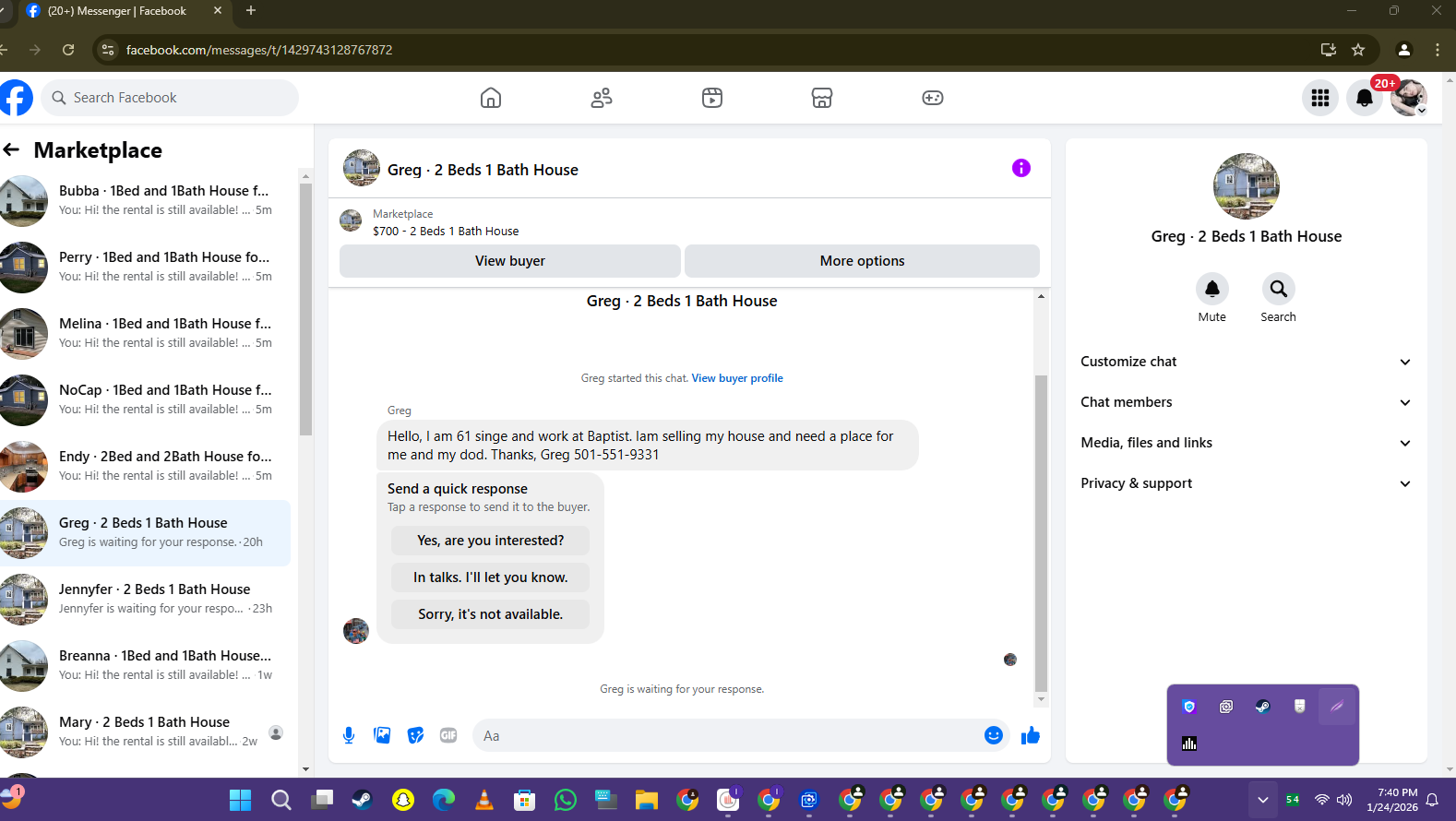Open the Friends icon in top navigation

[x=602, y=98]
